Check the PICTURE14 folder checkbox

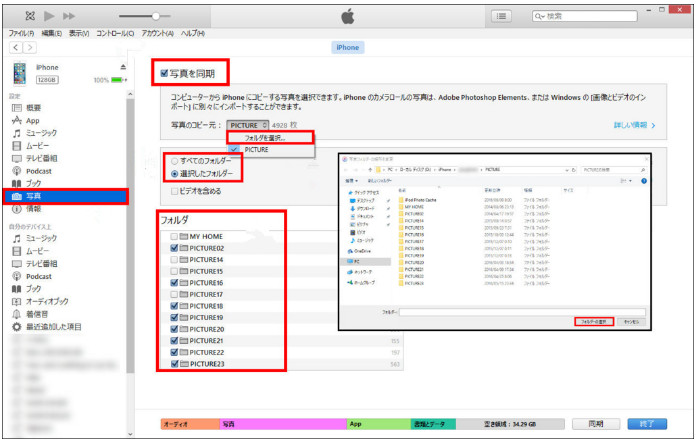coord(174,260)
